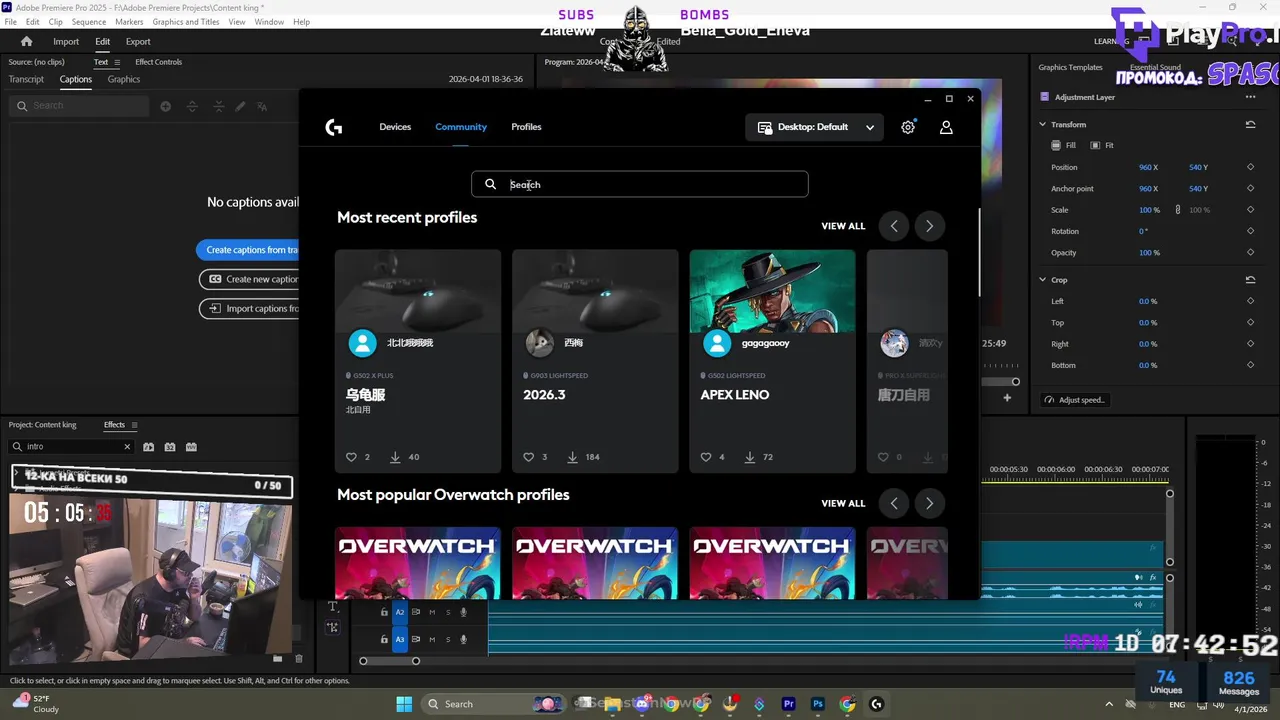Image resolution: width=1280 pixels, height=720 pixels.
Task: Click the Logitech G logo
Action: (x=334, y=127)
